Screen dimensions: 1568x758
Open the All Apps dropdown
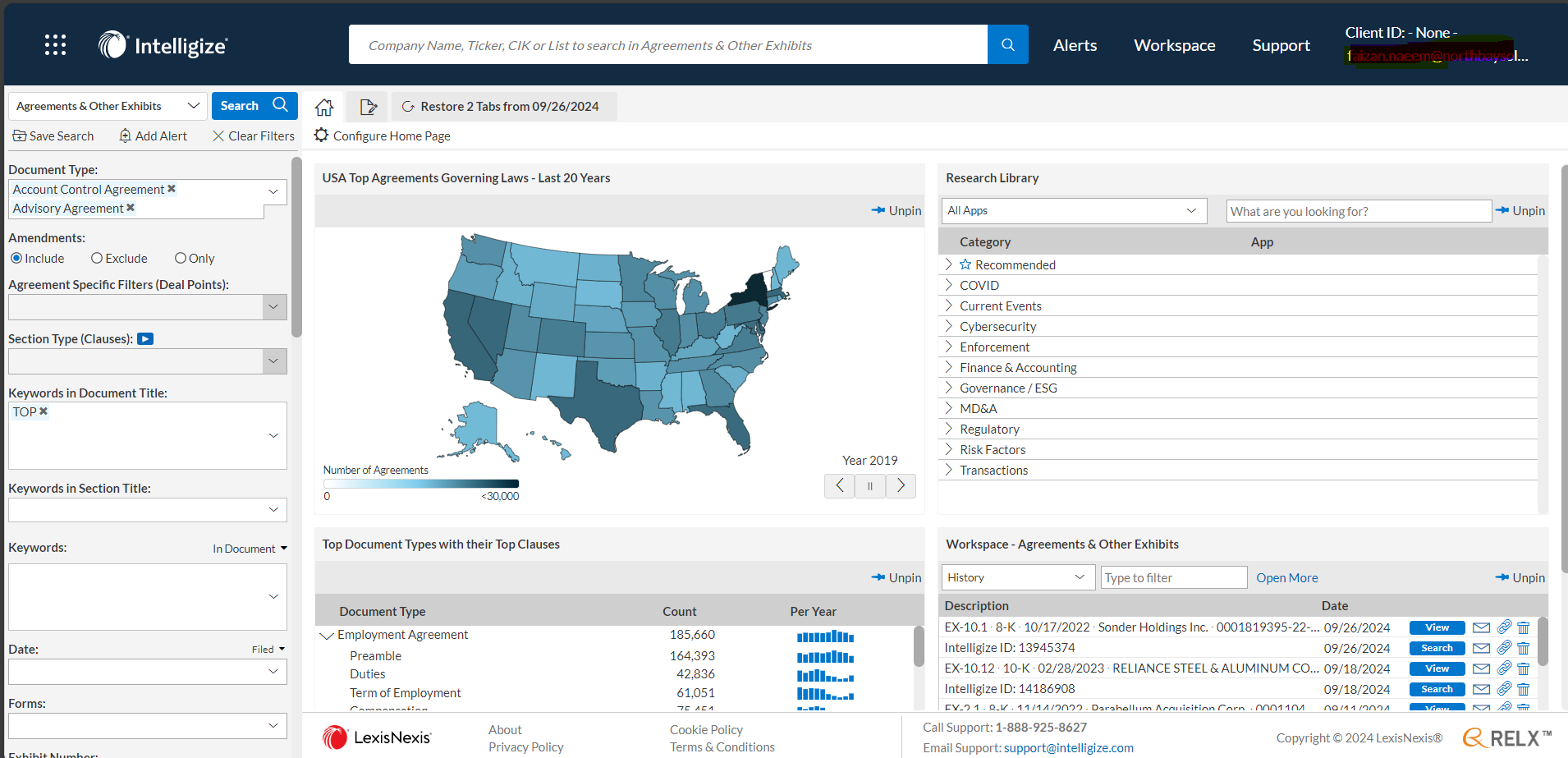tap(1073, 211)
